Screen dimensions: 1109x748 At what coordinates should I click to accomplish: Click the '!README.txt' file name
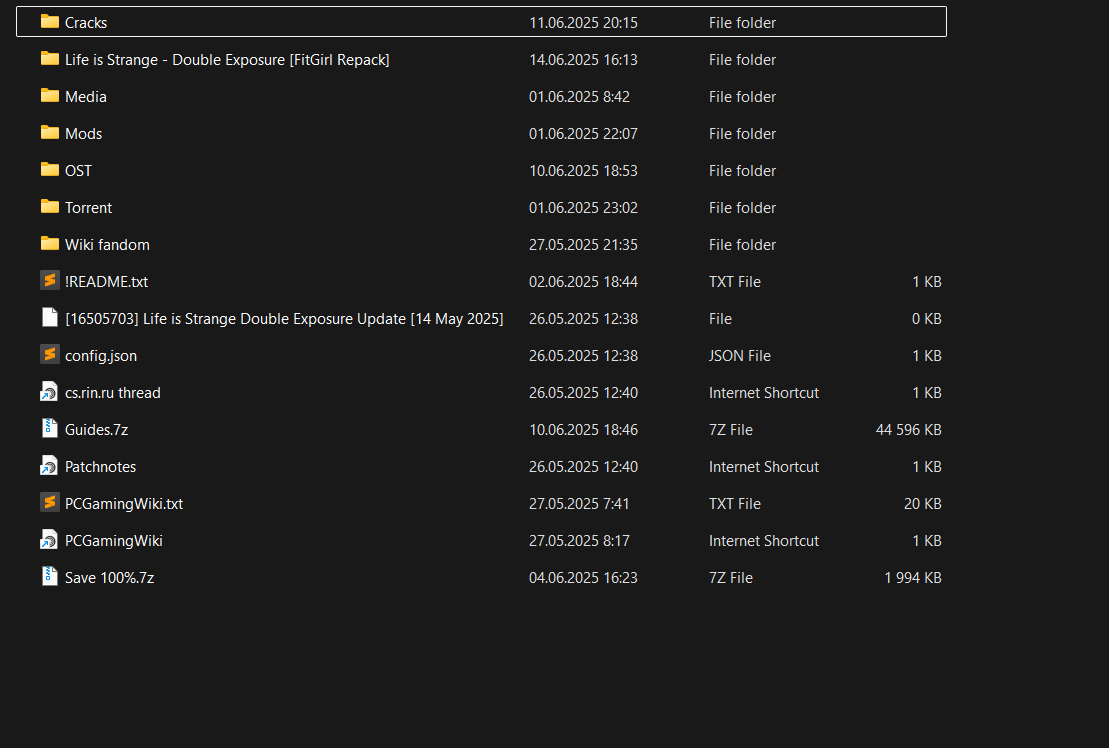click(x=106, y=281)
